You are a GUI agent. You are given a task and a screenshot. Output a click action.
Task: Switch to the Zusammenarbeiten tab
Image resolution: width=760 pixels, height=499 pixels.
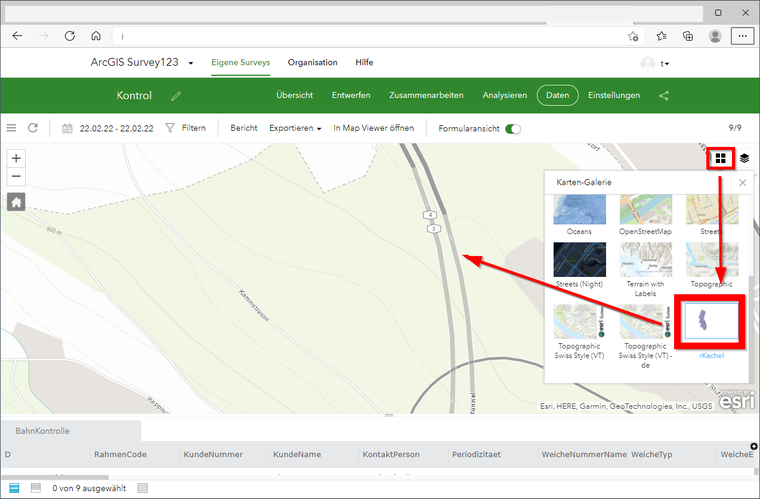pyautogui.click(x=426, y=95)
